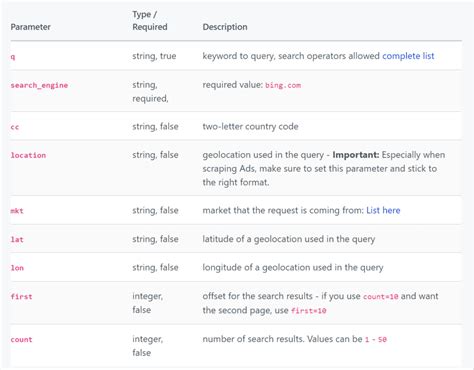
Task: Select the 'q' parameter name
Action: tap(13, 57)
